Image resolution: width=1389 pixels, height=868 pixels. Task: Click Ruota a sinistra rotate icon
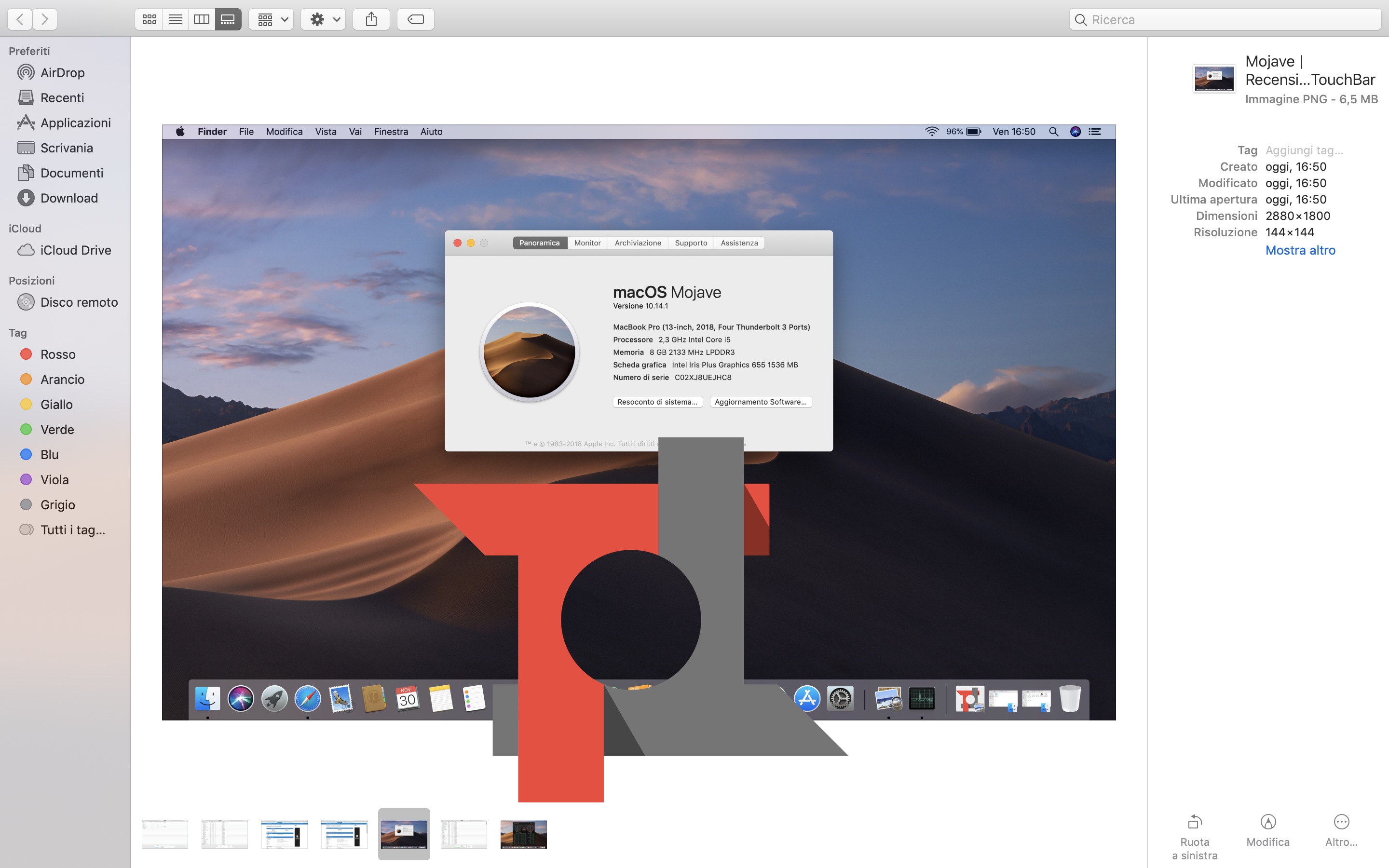(x=1195, y=822)
